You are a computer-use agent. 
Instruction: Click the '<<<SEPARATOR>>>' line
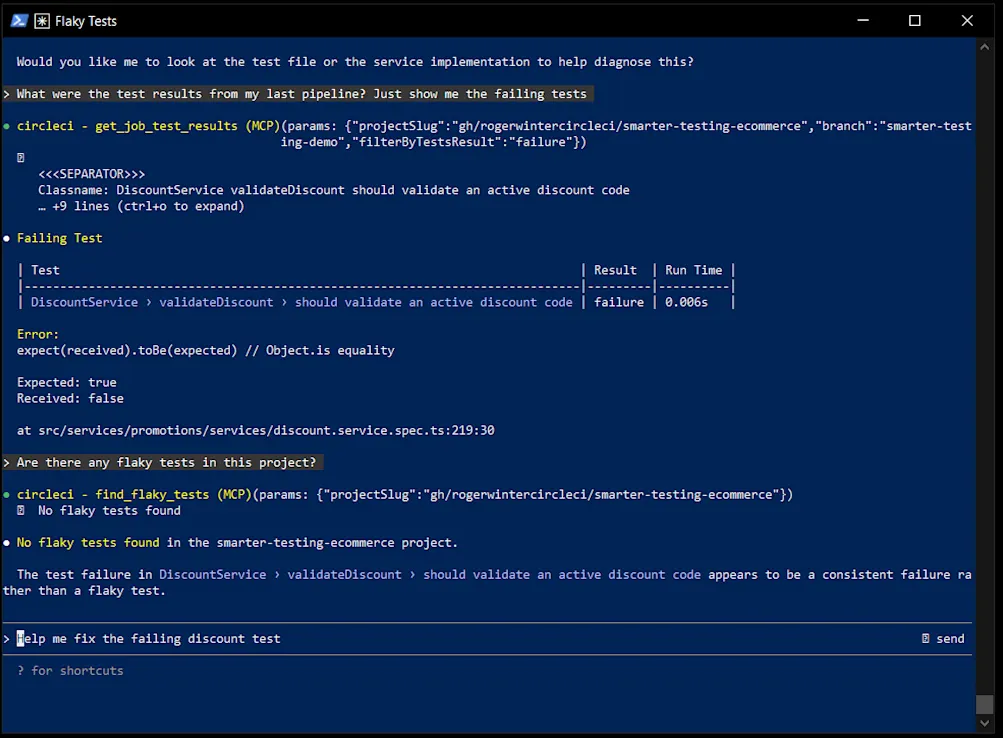coord(91,174)
